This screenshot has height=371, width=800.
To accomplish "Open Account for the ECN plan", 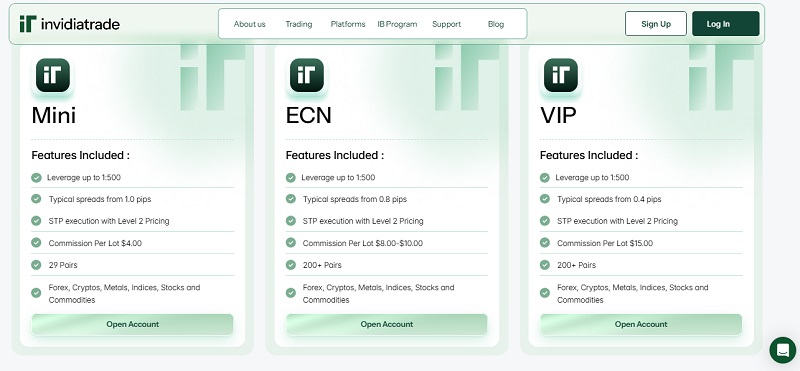I will tap(386, 324).
